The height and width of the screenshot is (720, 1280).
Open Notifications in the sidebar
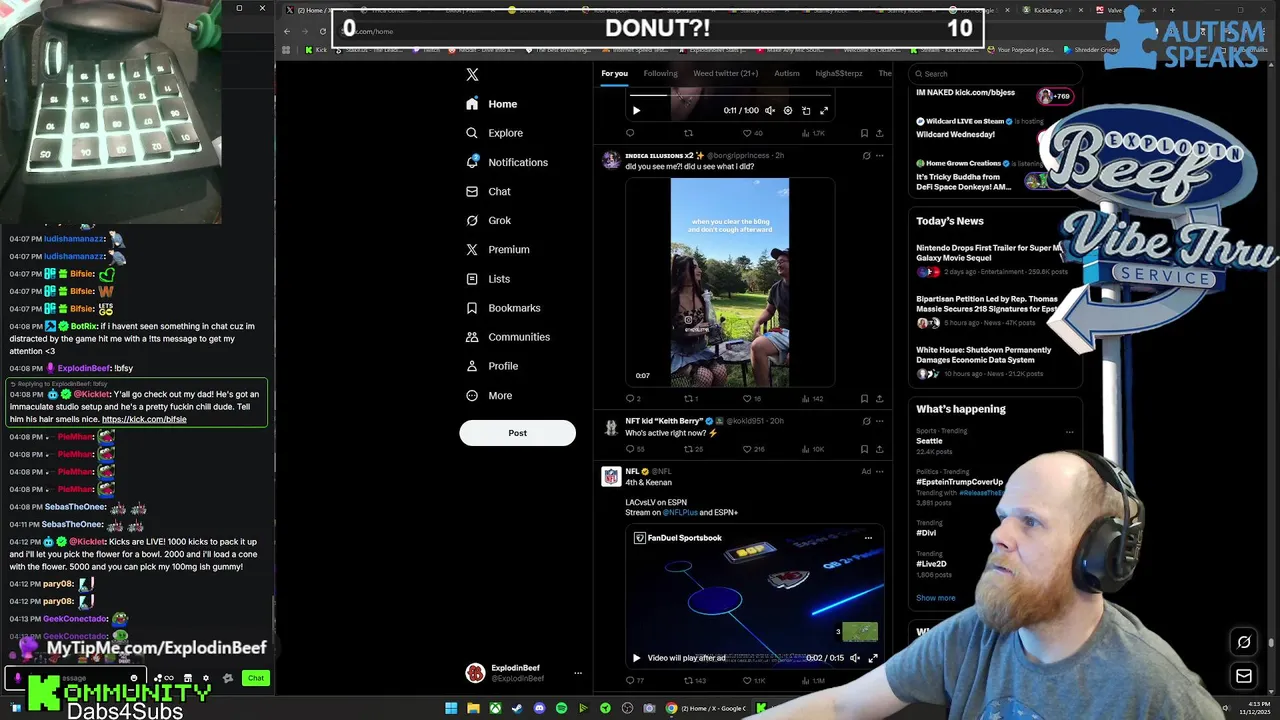507,162
